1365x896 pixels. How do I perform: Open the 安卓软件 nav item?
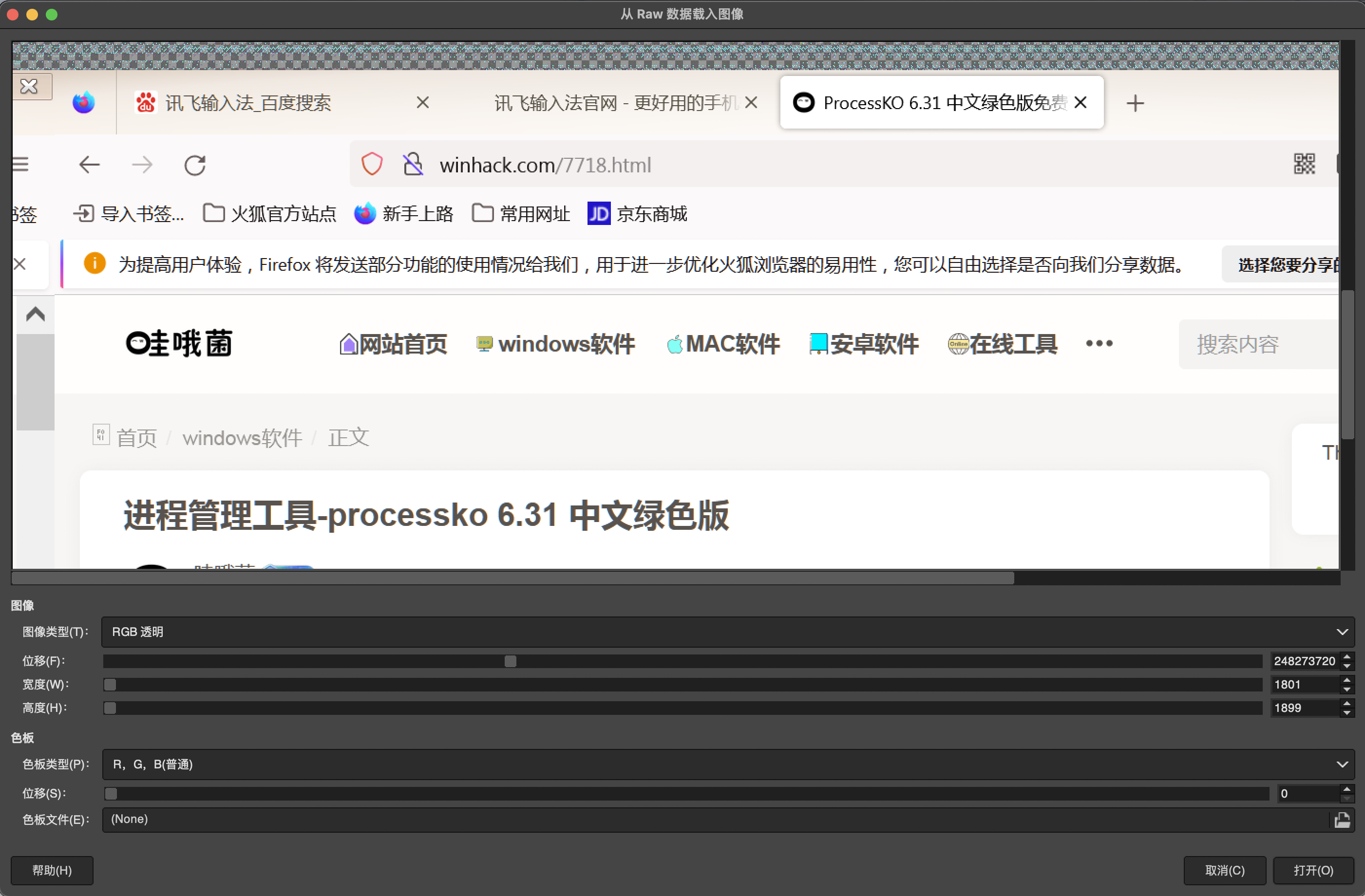[x=864, y=344]
